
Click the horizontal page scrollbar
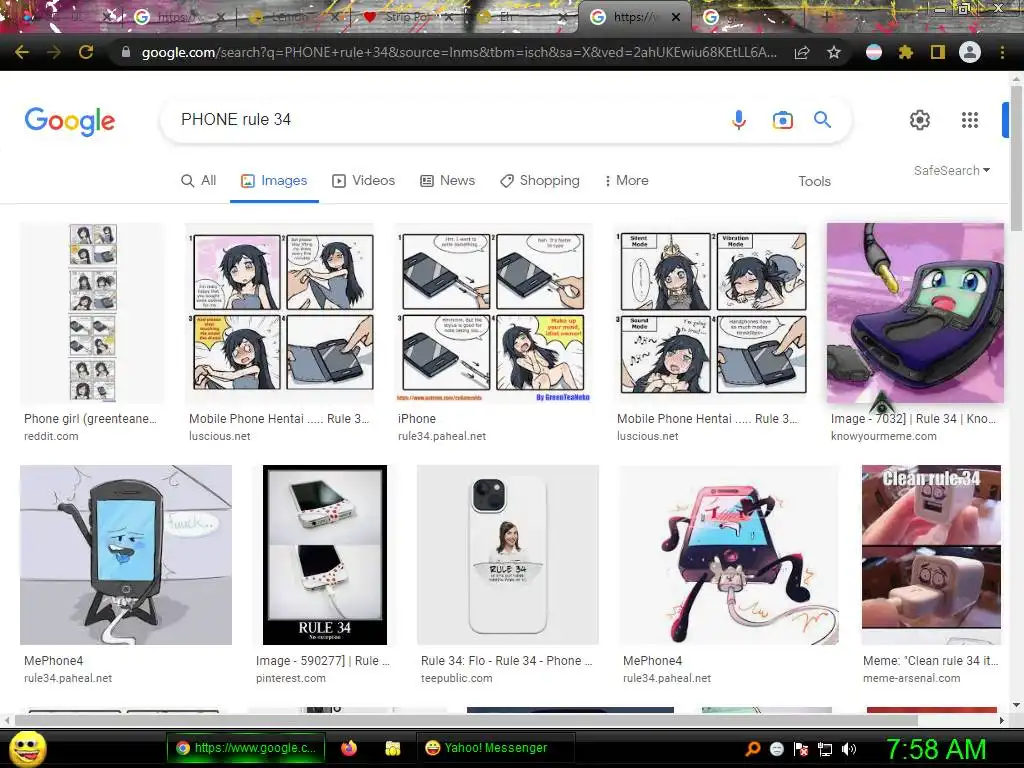[465, 720]
